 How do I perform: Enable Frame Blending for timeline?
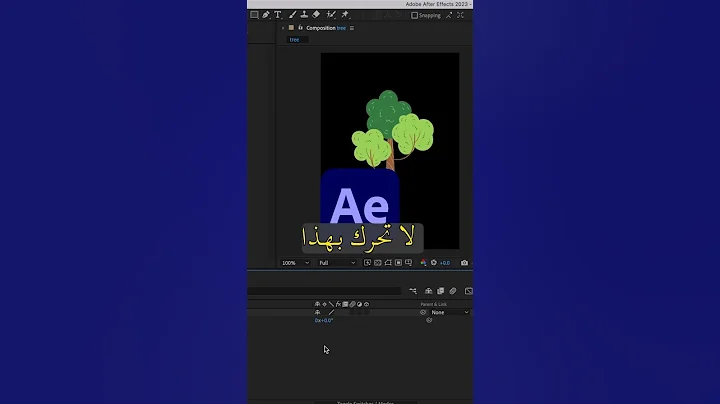[x=440, y=291]
